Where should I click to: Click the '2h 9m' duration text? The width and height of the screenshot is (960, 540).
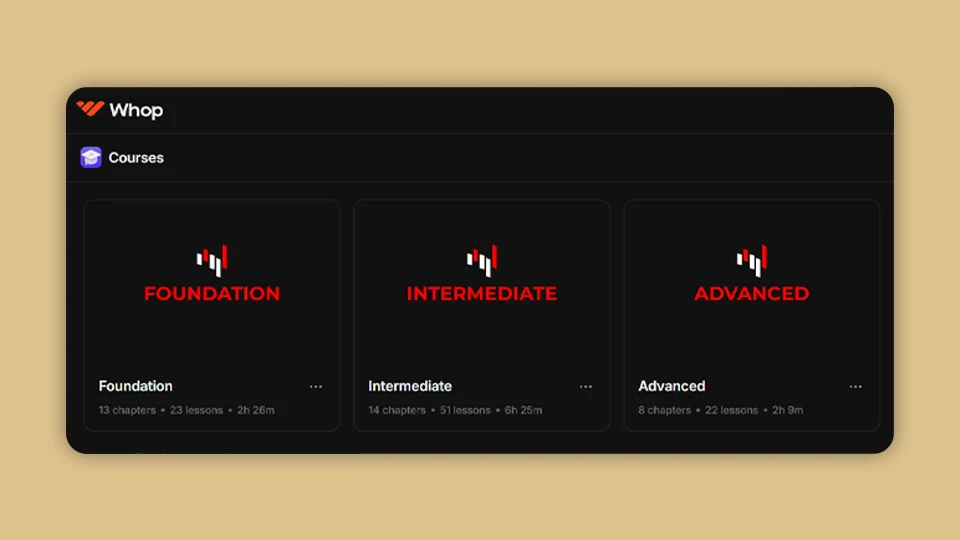click(788, 410)
